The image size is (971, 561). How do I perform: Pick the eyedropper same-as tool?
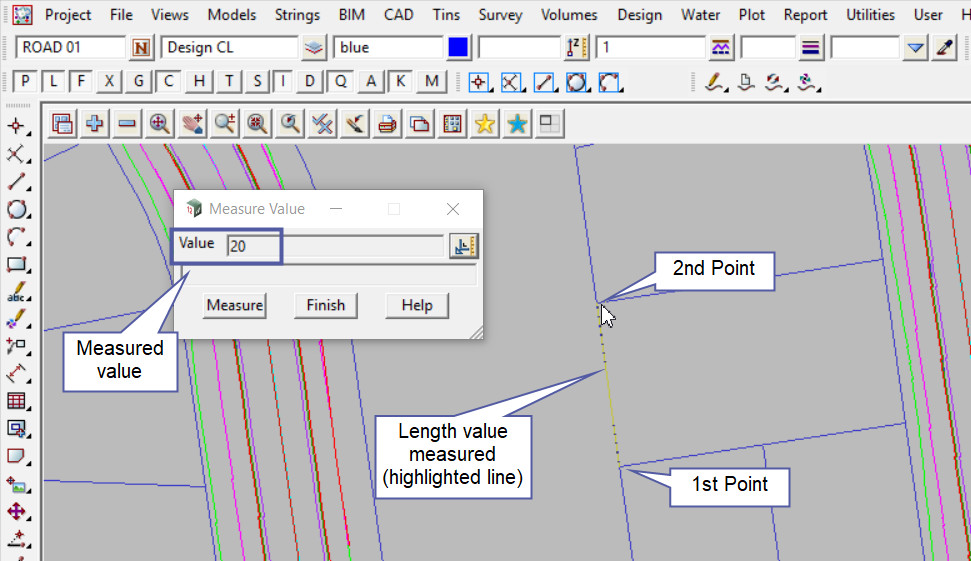pos(945,48)
